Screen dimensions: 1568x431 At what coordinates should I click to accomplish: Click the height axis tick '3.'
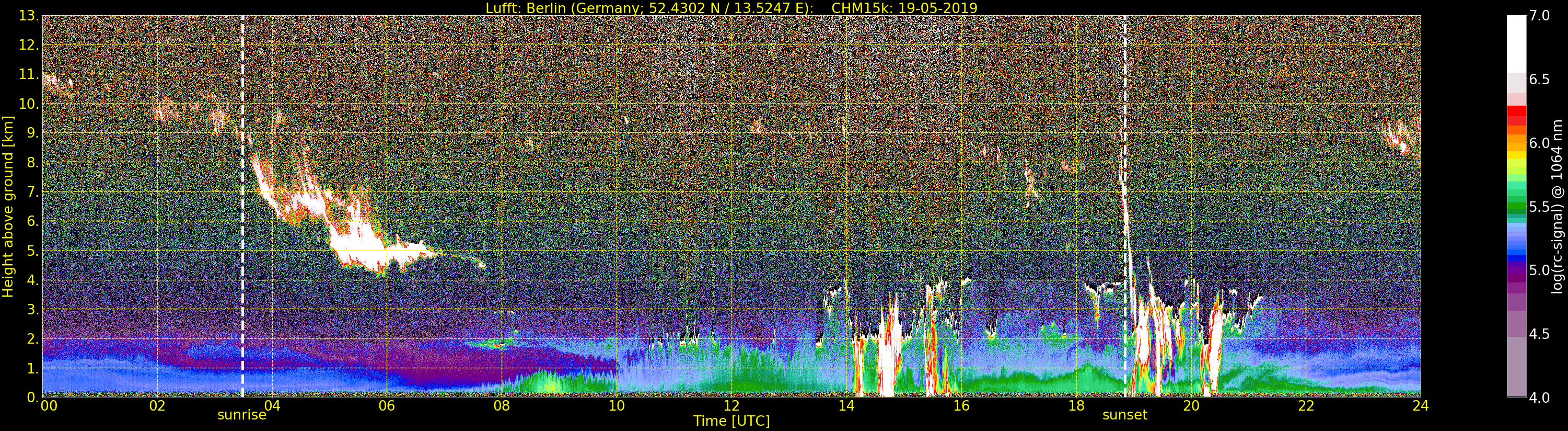pos(32,309)
